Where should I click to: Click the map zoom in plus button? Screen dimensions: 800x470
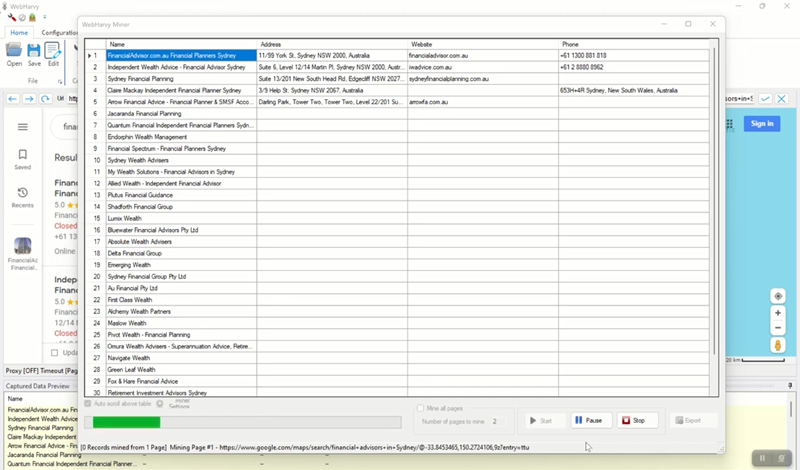pyautogui.click(x=778, y=313)
